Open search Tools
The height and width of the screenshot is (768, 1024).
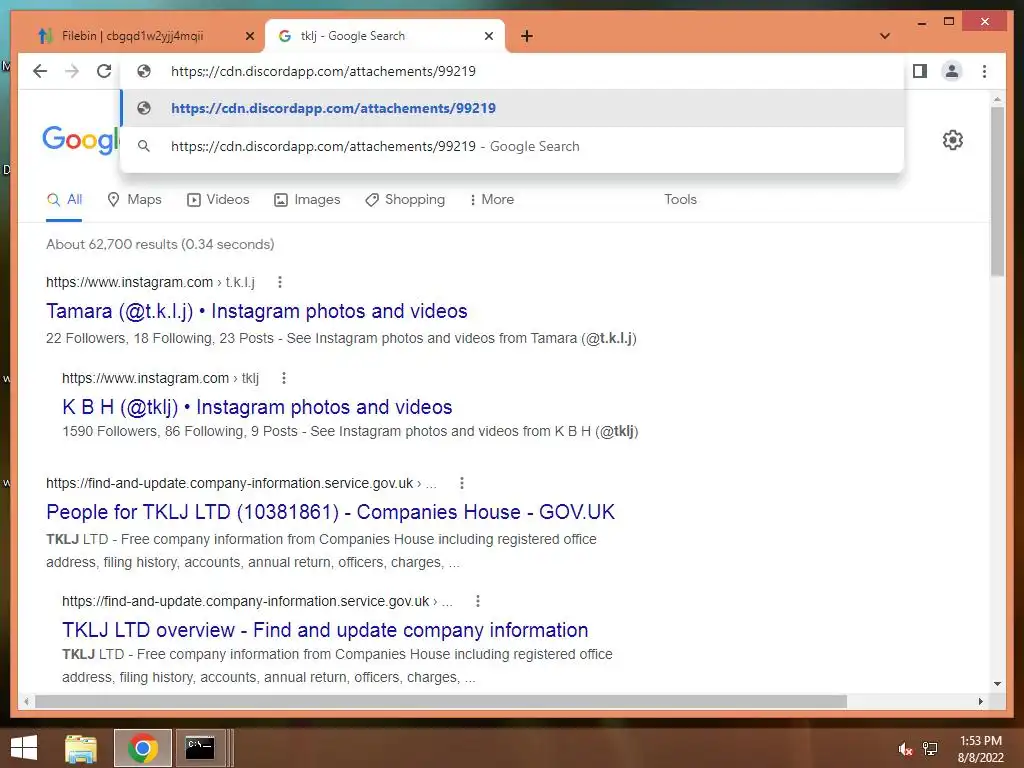[x=680, y=200]
